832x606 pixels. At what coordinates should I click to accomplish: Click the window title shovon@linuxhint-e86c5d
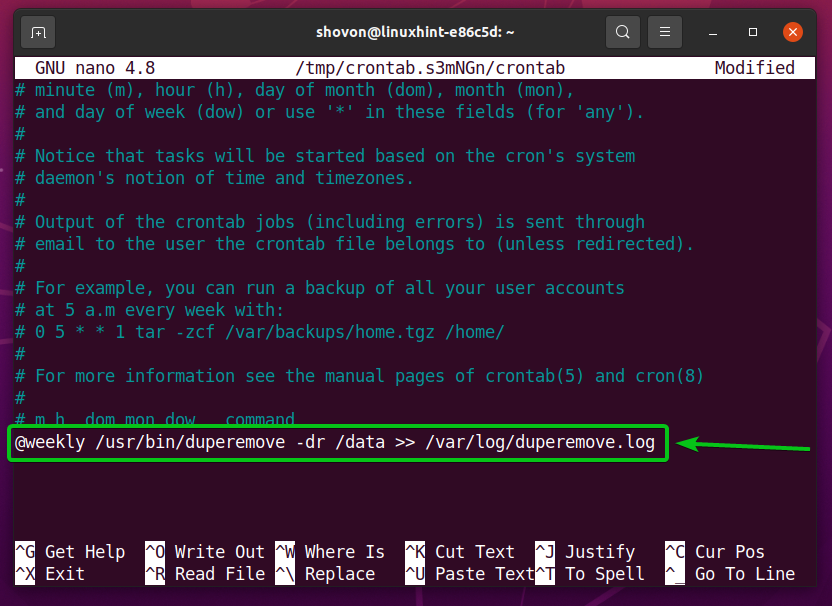[415, 32]
